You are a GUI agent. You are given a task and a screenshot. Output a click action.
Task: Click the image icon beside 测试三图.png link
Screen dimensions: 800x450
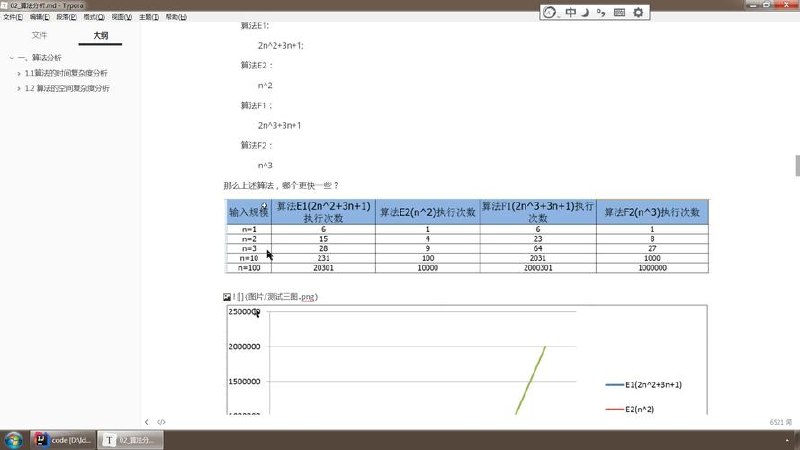click(x=227, y=297)
